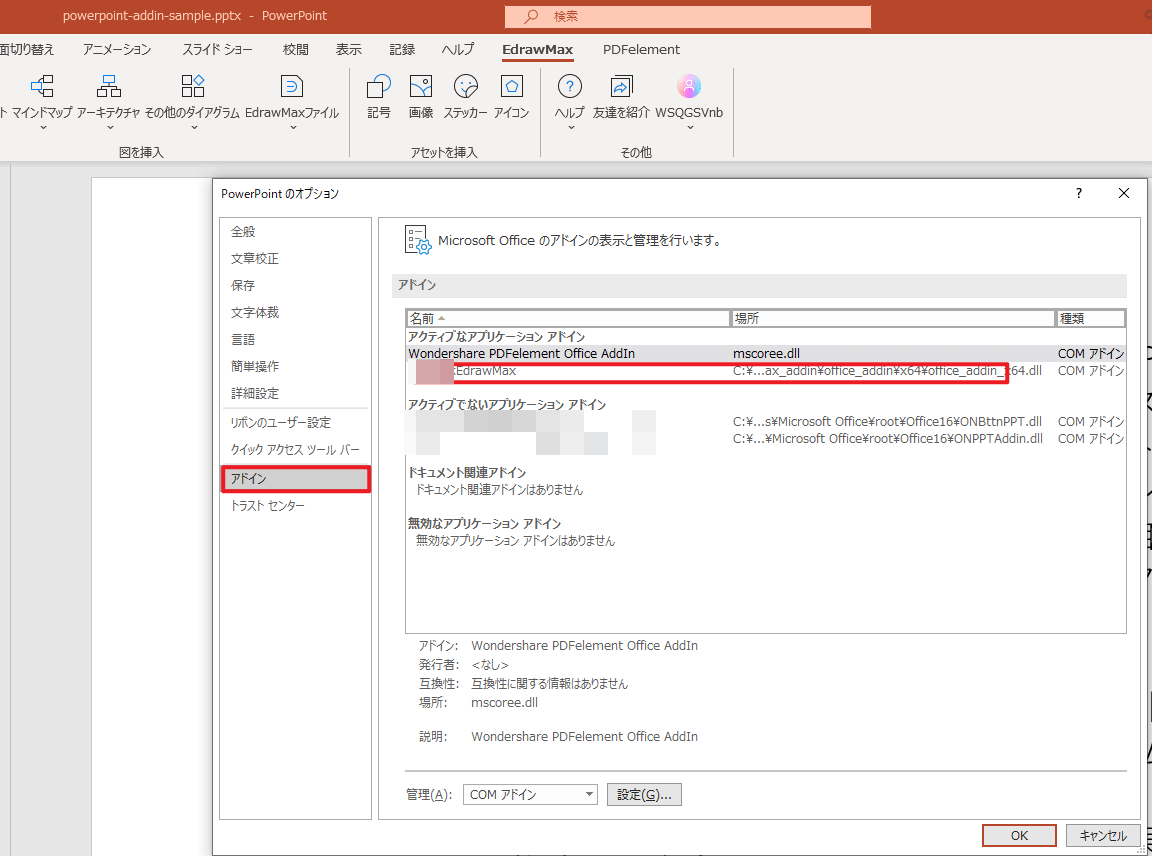The height and width of the screenshot is (856, 1152).
Task: Click the search magnifier icon in title bar
Action: (531, 16)
